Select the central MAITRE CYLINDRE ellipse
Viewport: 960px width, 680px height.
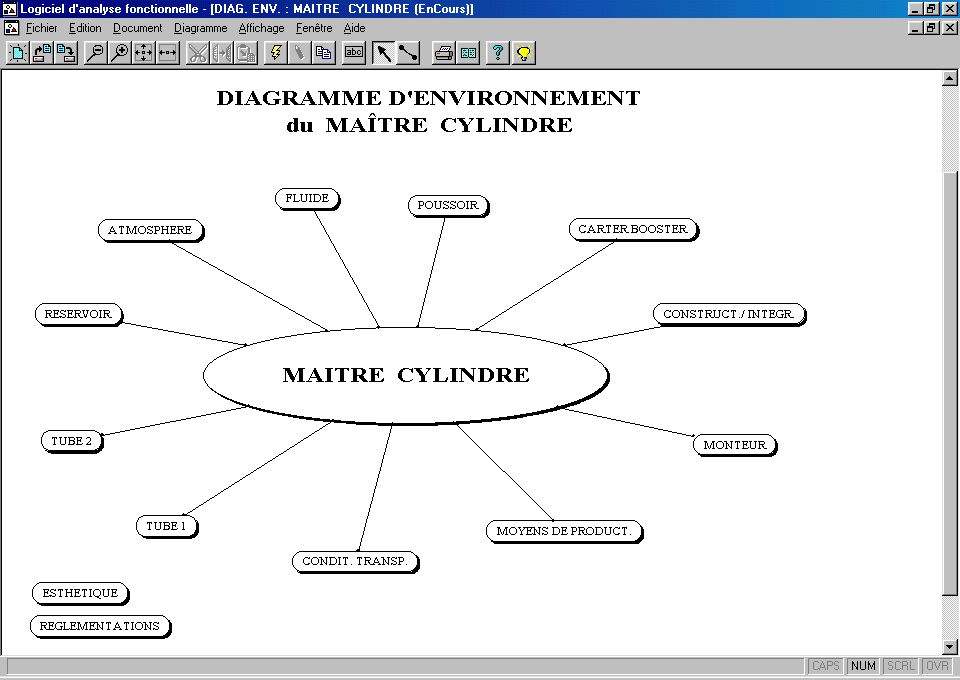point(406,375)
